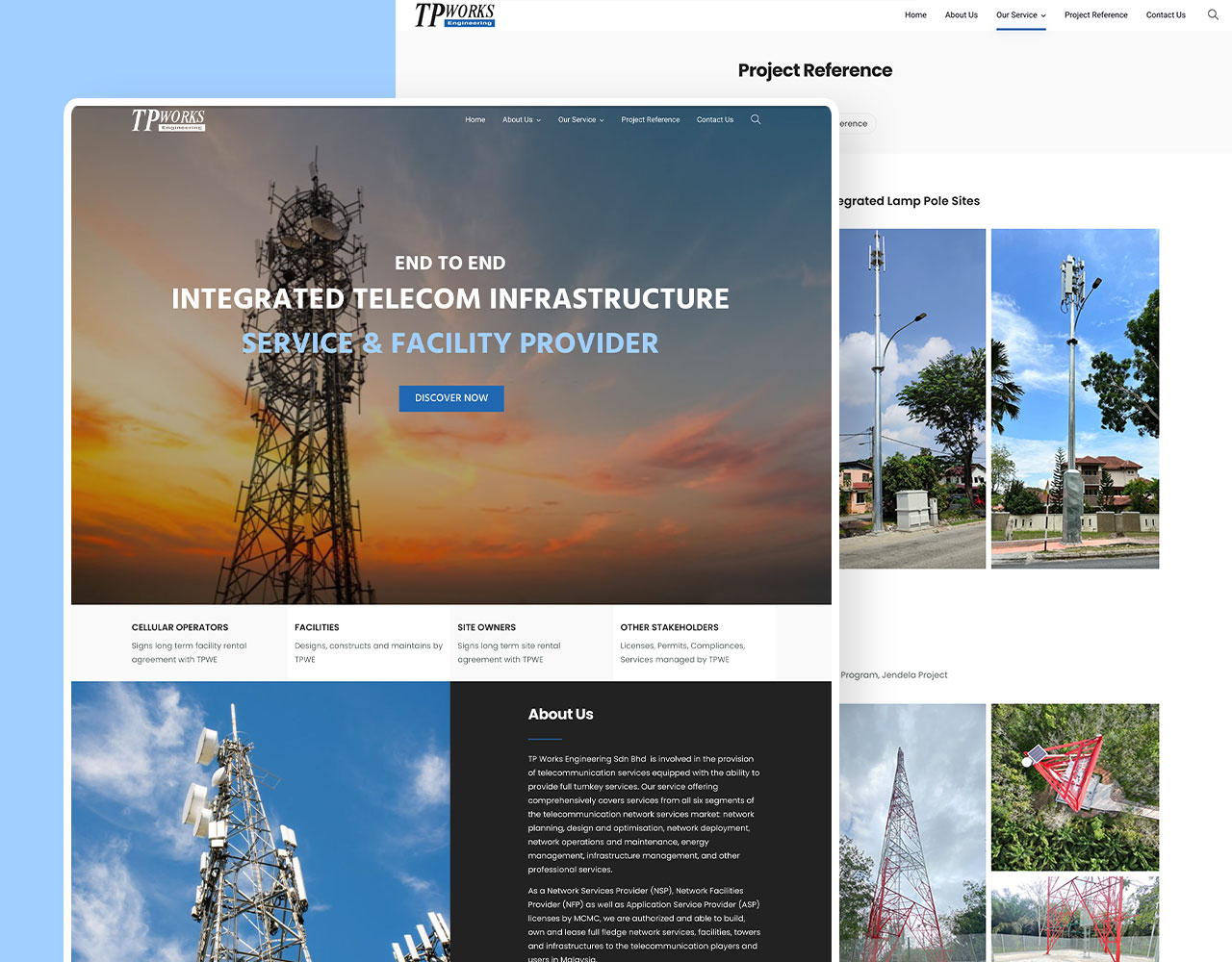1232x962 pixels.
Task: Select Project Reference in the white top header
Action: 1095,15
